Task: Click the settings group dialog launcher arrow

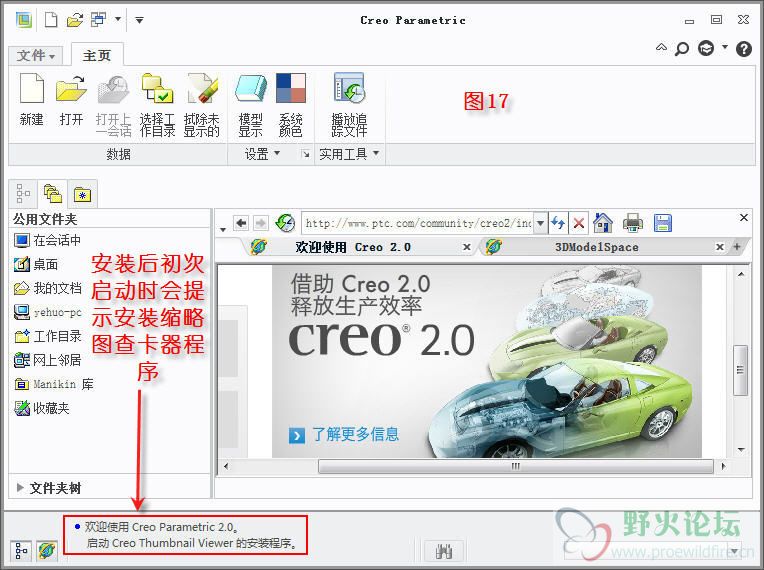Action: (x=306, y=154)
